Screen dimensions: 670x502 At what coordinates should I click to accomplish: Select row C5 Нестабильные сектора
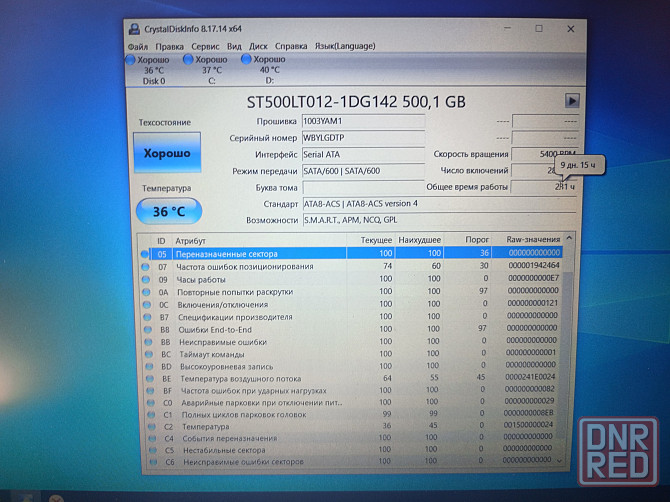coord(350,449)
